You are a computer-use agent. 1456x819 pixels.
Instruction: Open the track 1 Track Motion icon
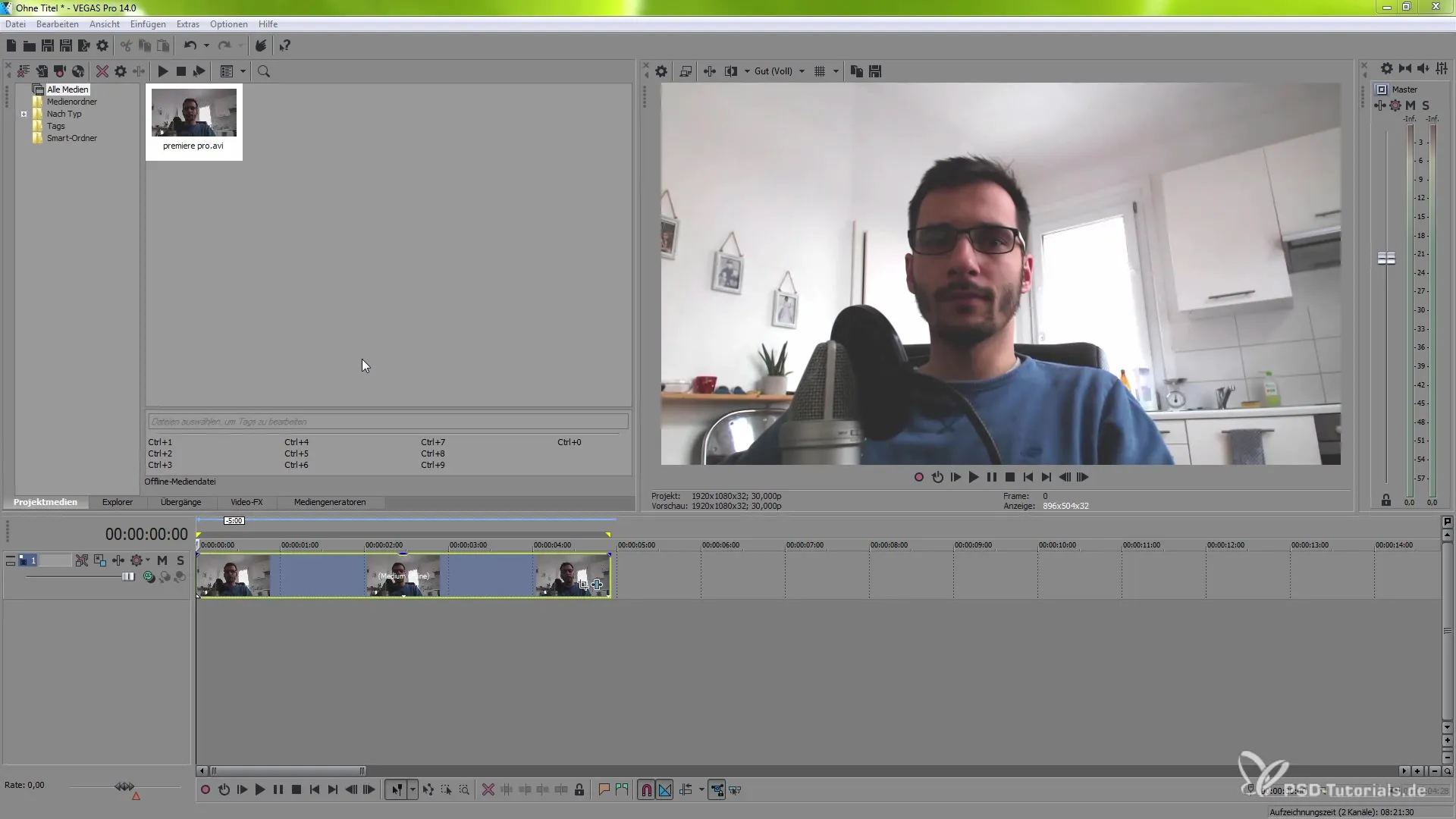(99, 561)
